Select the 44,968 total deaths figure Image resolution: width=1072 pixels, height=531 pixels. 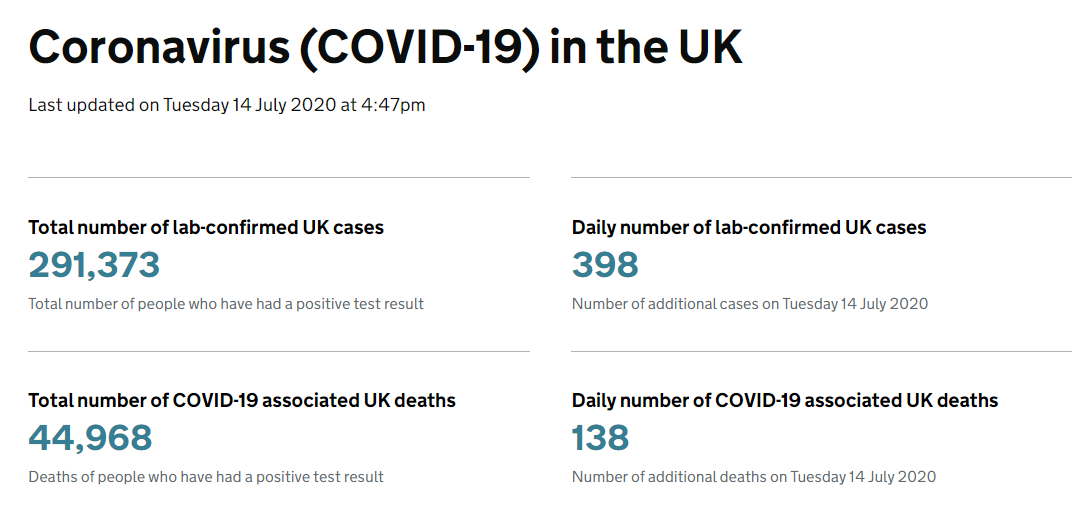click(90, 438)
